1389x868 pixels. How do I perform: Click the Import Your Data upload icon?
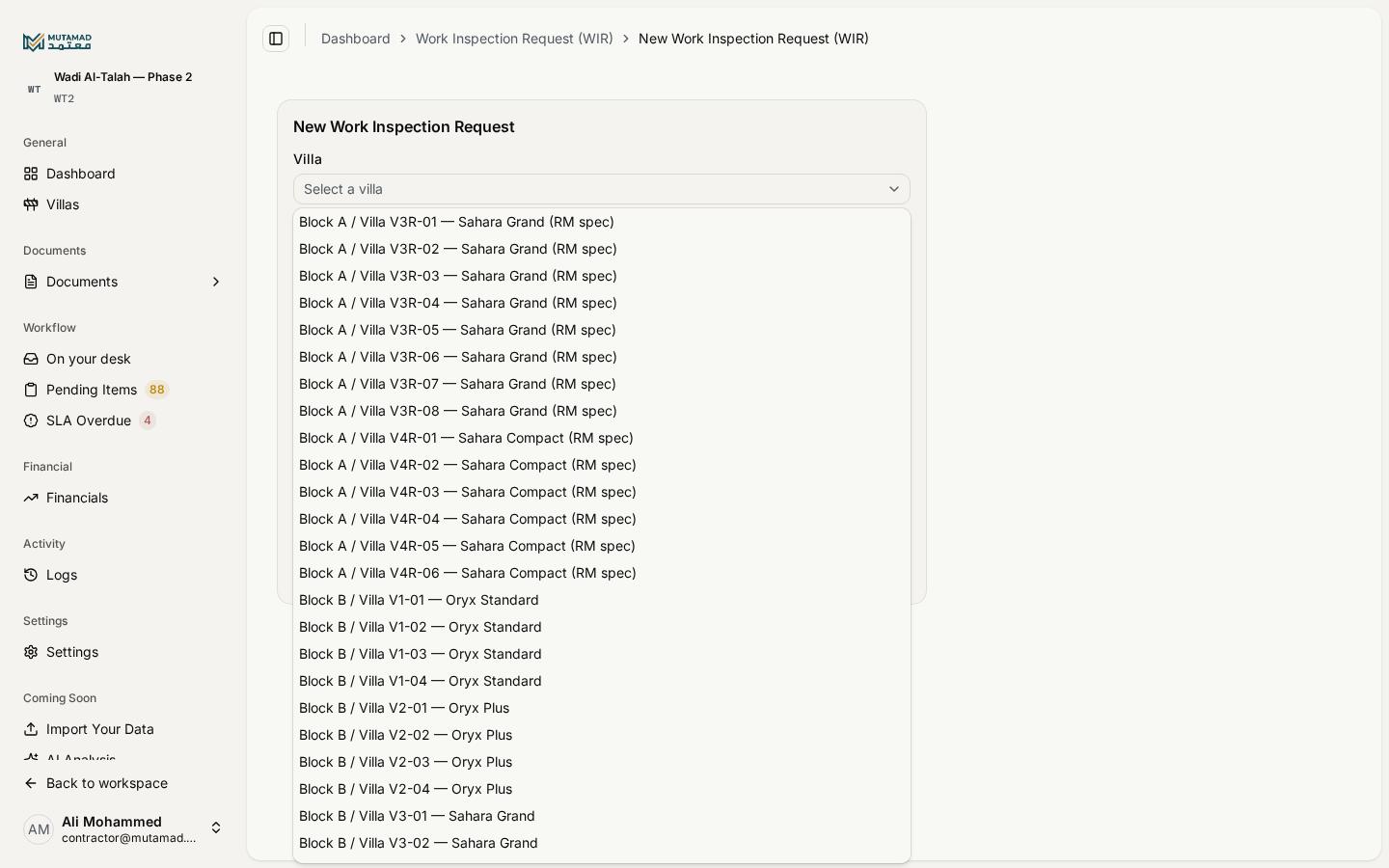[x=31, y=729]
